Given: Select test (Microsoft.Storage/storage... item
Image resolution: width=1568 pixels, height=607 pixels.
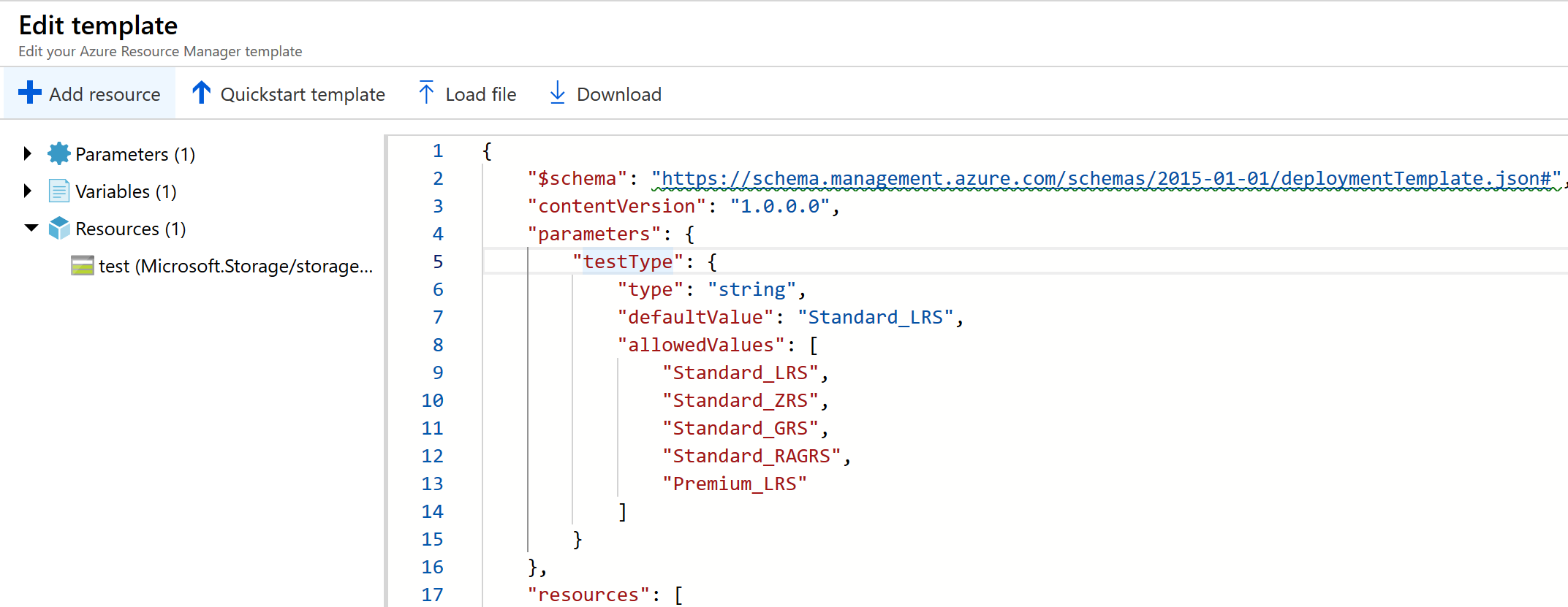Looking at the screenshot, I should [236, 266].
